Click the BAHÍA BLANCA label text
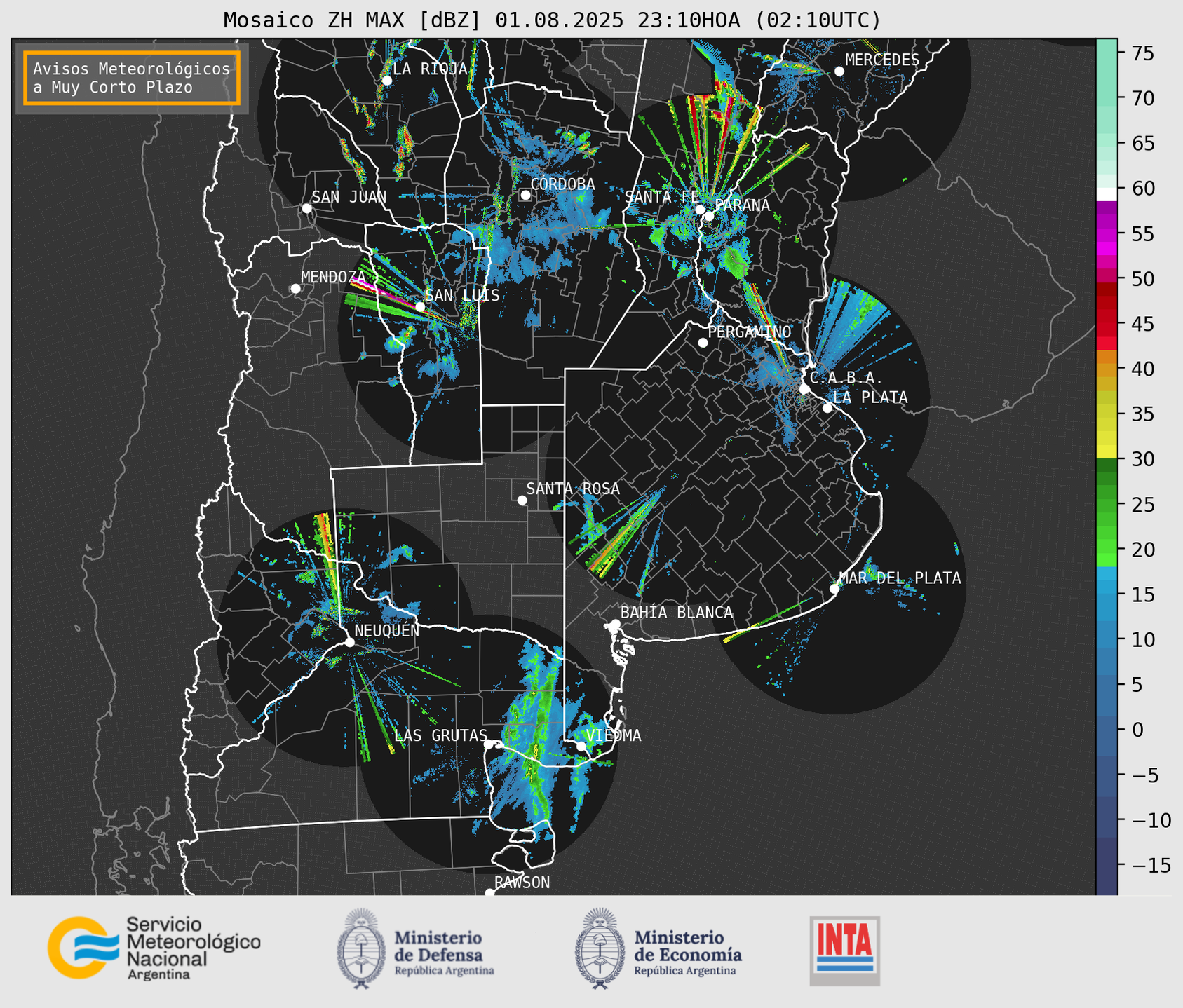Screen dimensions: 1183x1008 pyautogui.click(x=677, y=613)
